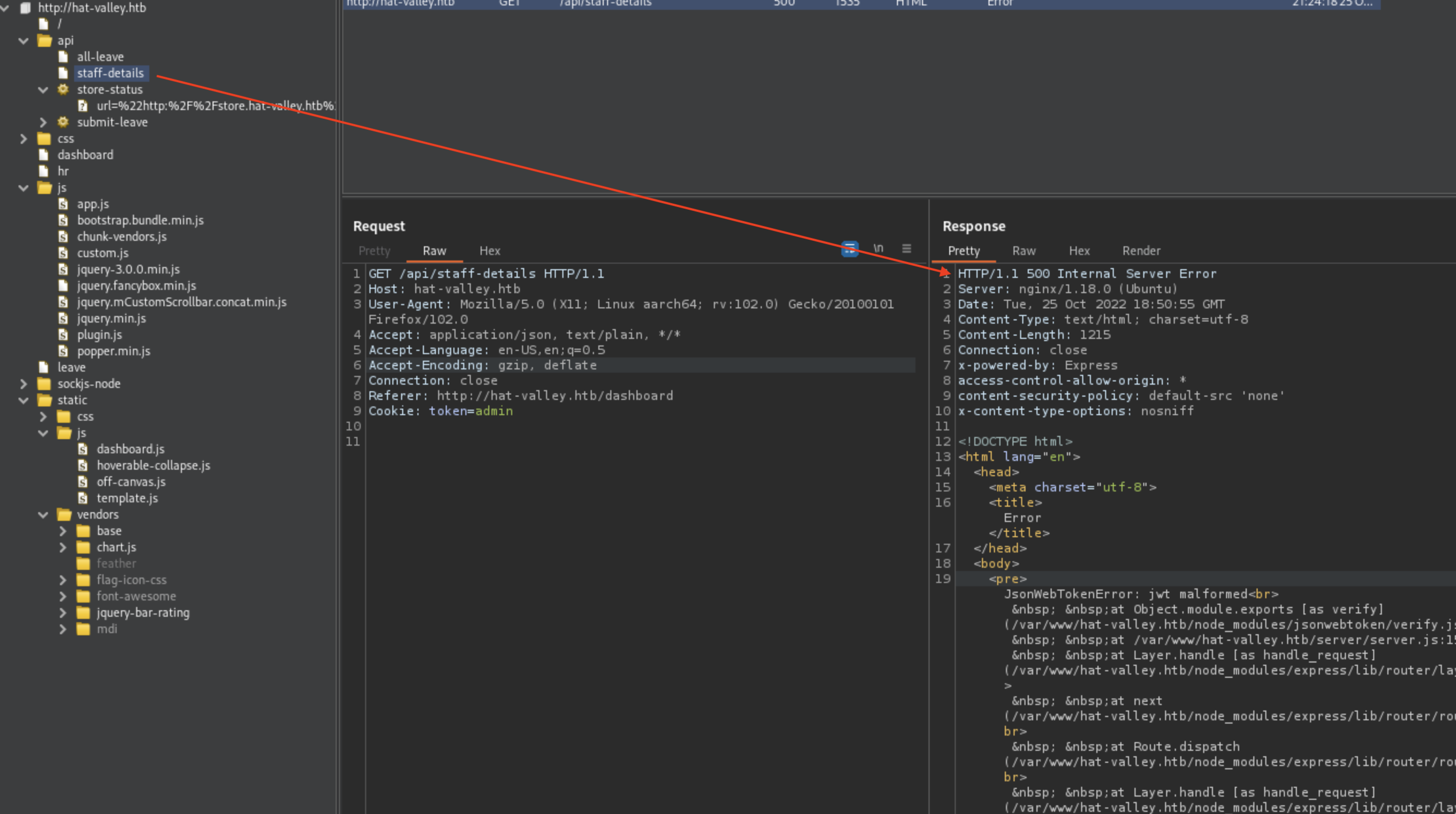Click the all-leave file icon
The height and width of the screenshot is (814, 1456).
click(x=63, y=57)
